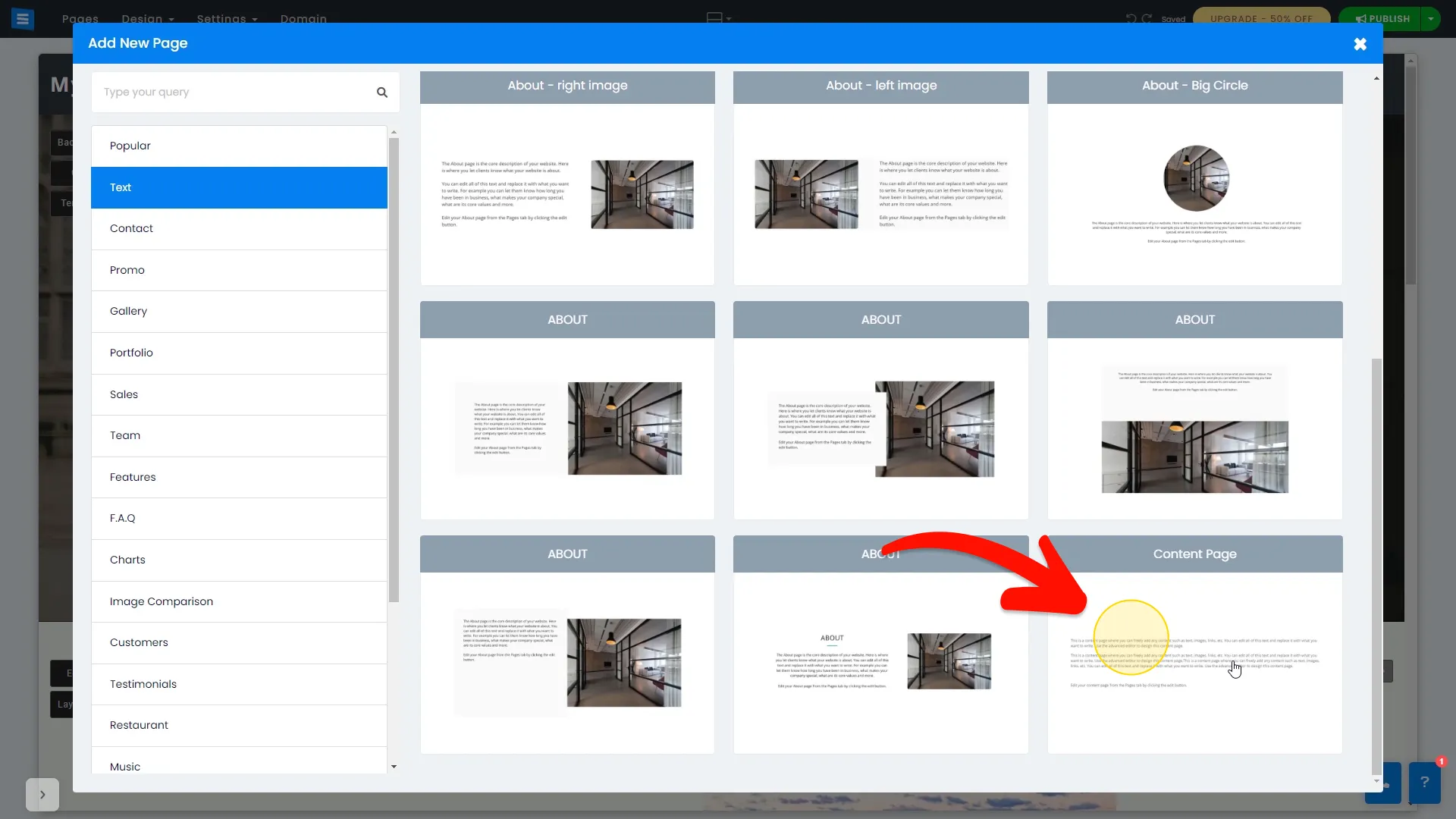Select the Text category
Screen dimensions: 1456x819
(239, 187)
